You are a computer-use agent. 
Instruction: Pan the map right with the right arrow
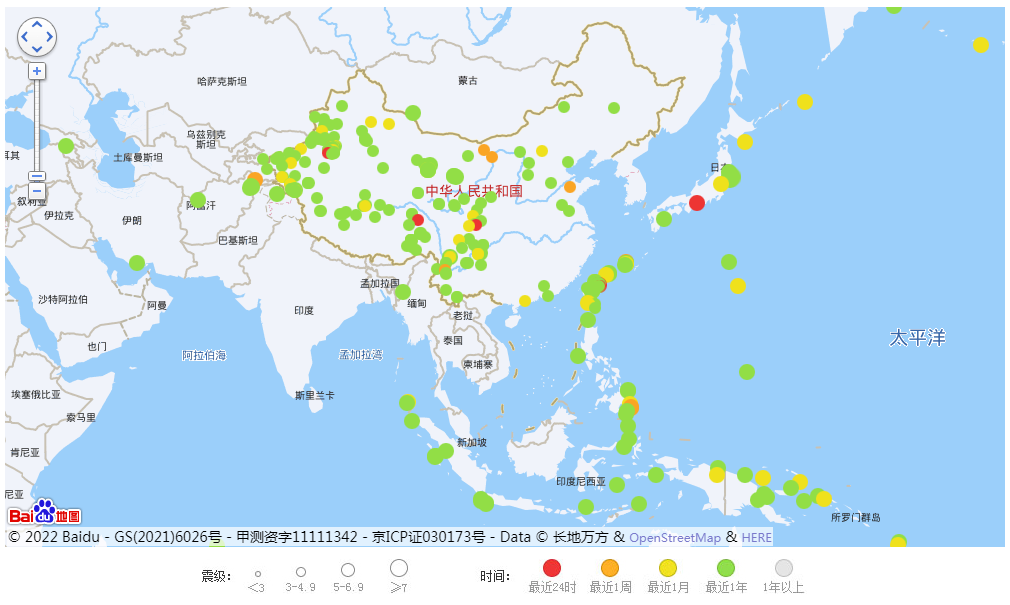pyautogui.click(x=50, y=37)
